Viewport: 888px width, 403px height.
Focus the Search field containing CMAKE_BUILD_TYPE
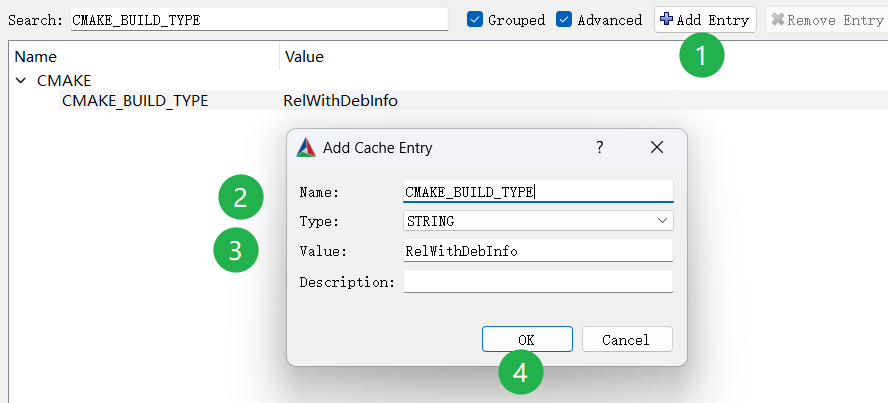click(259, 20)
